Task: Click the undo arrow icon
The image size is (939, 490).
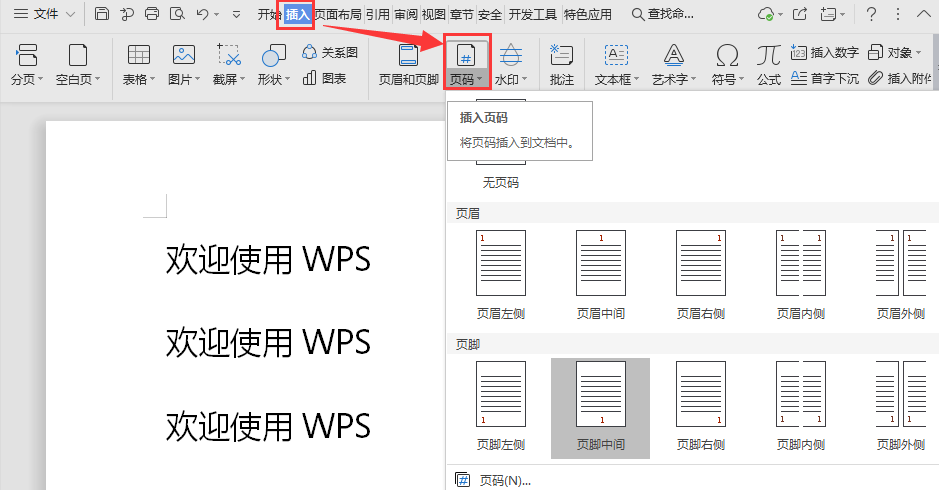Action: pos(202,14)
